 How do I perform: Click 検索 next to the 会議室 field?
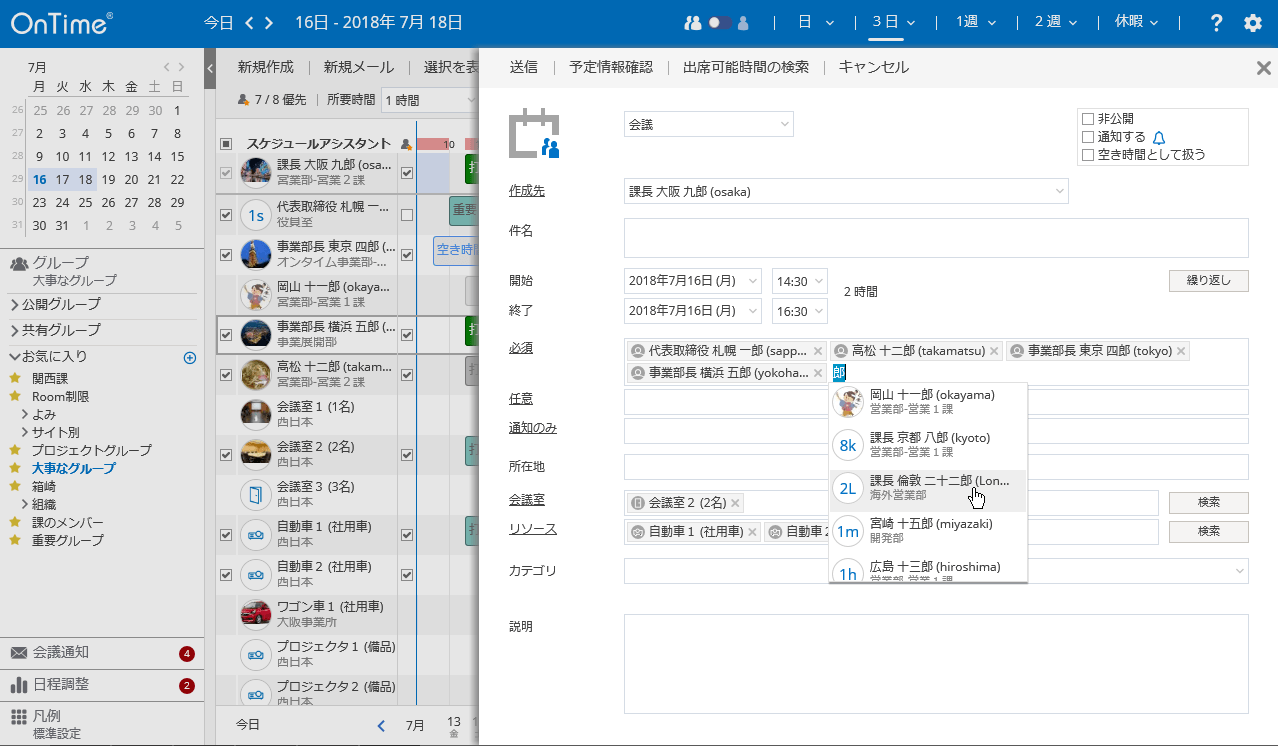1208,501
